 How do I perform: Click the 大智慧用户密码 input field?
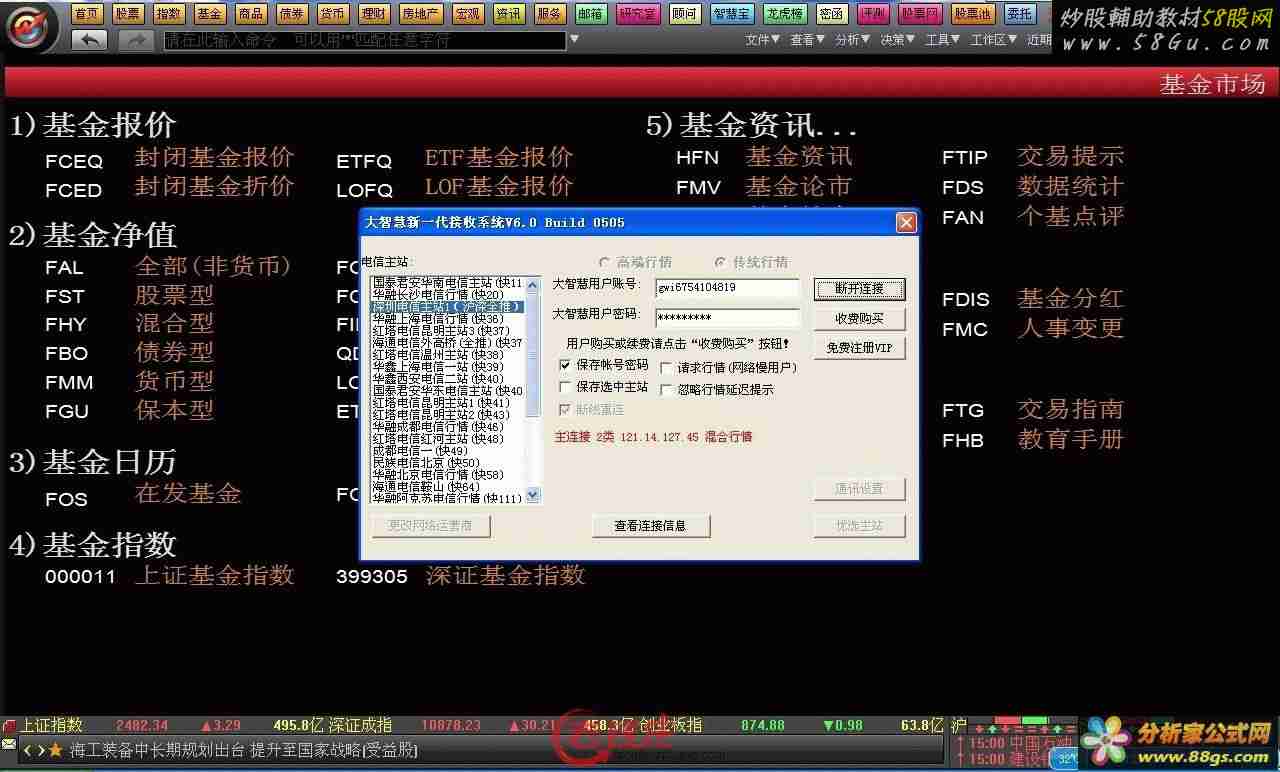(728, 318)
